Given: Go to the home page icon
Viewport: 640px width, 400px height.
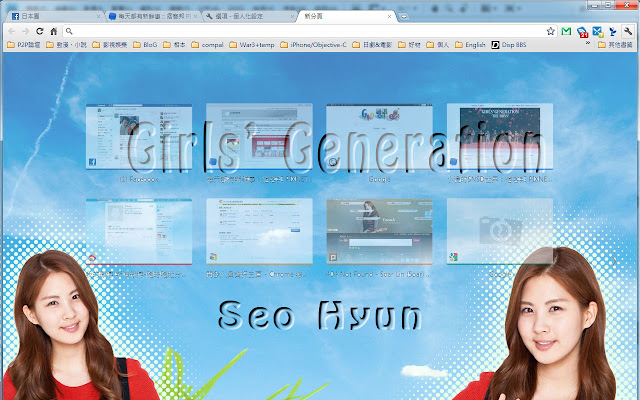Looking at the screenshot, I should (53, 31).
